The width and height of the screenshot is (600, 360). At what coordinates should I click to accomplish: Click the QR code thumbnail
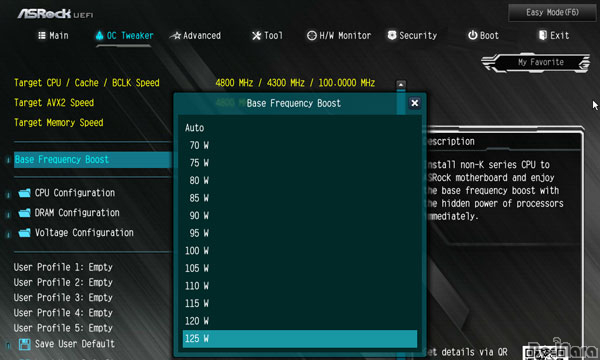click(545, 352)
